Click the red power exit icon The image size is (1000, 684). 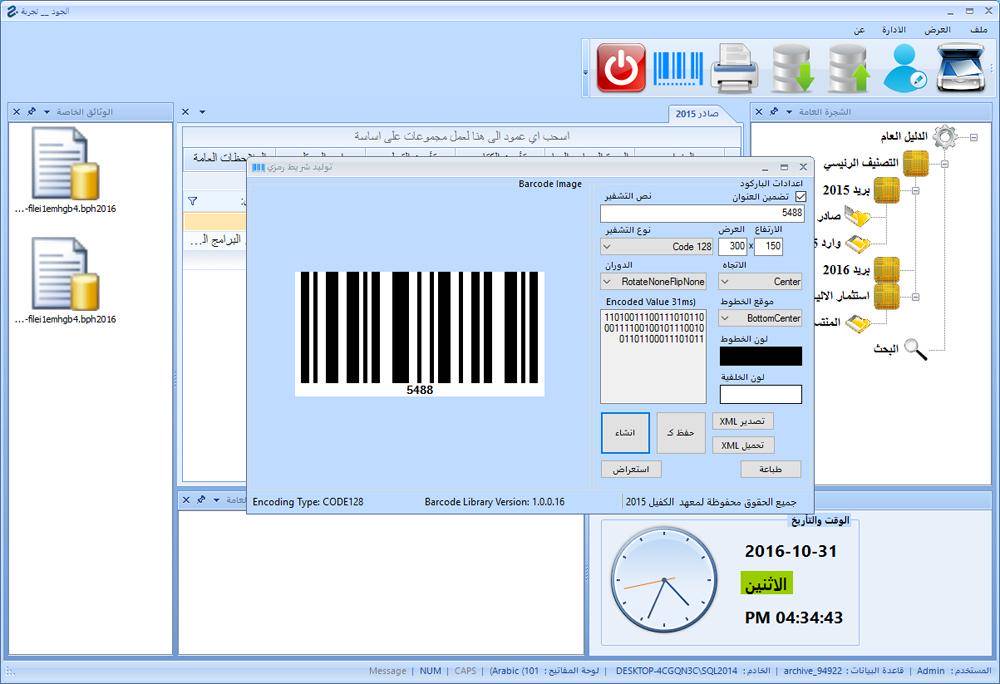(x=621, y=68)
